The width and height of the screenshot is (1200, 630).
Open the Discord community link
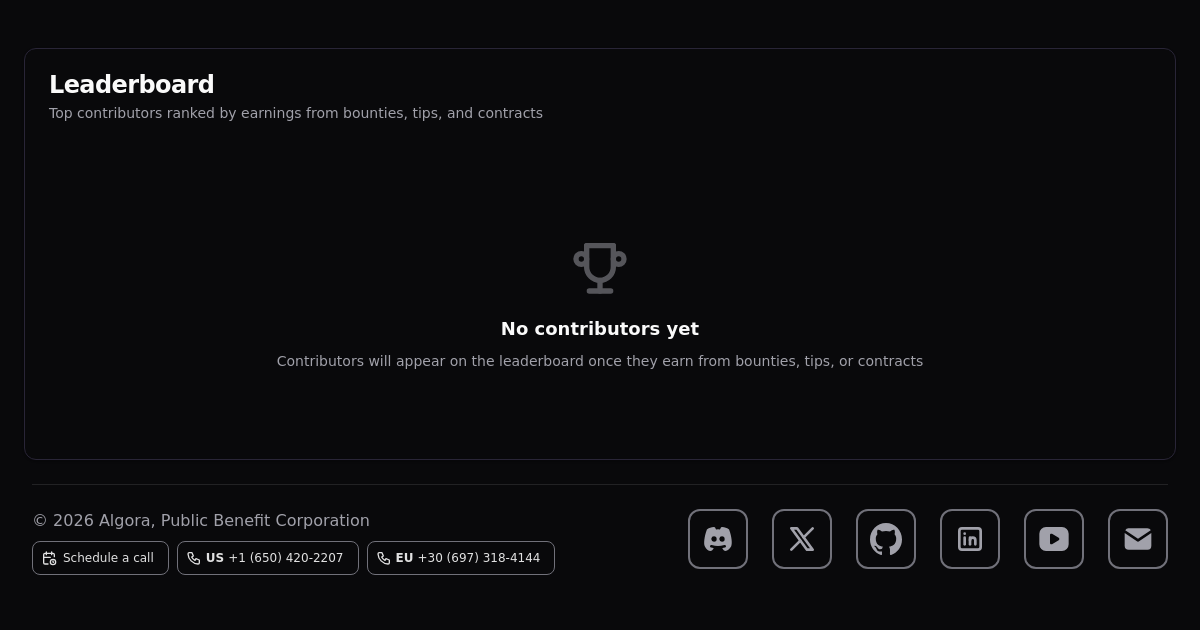tap(718, 539)
